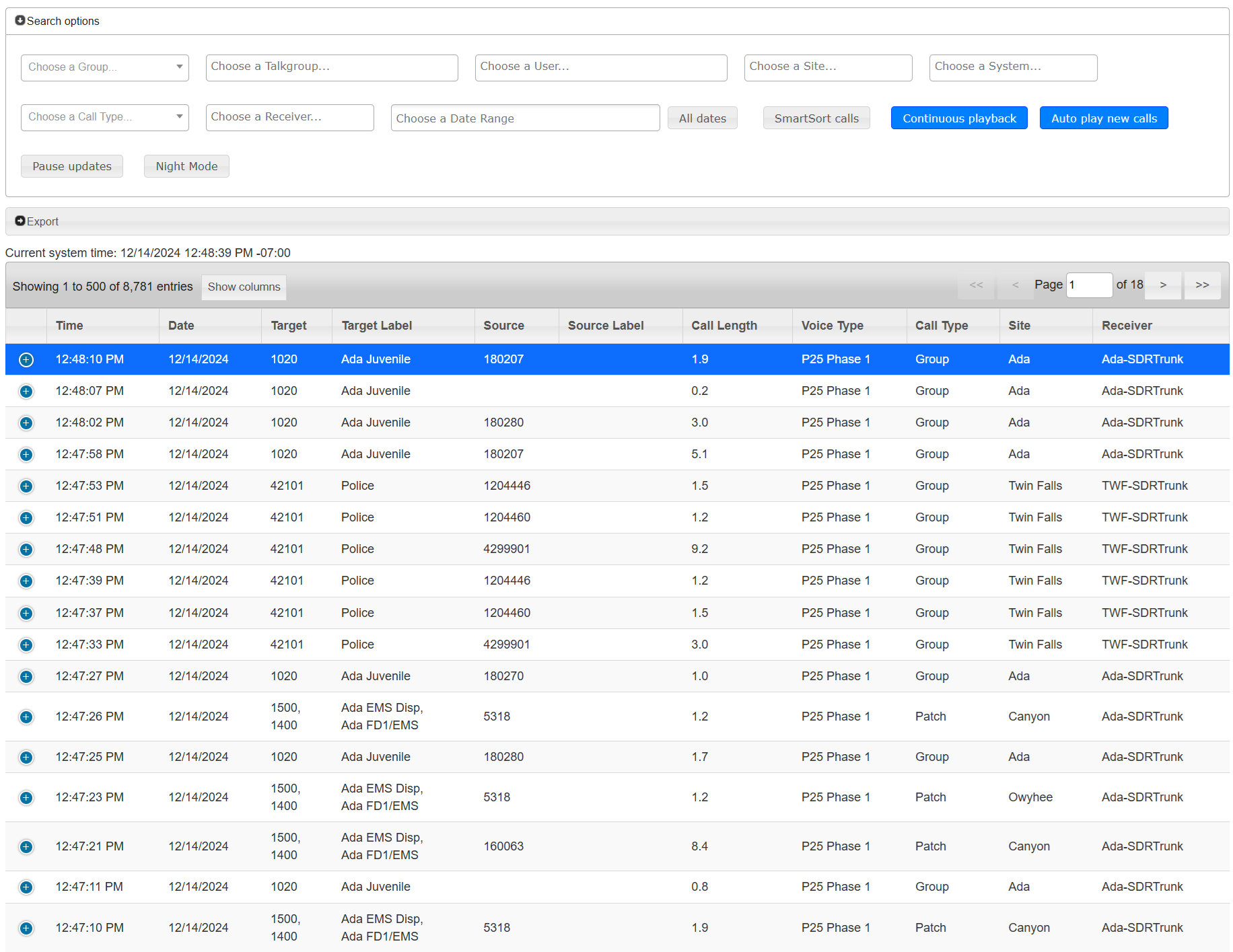Image resolution: width=1233 pixels, height=952 pixels.
Task: Toggle Night Mode
Action: pyautogui.click(x=186, y=166)
